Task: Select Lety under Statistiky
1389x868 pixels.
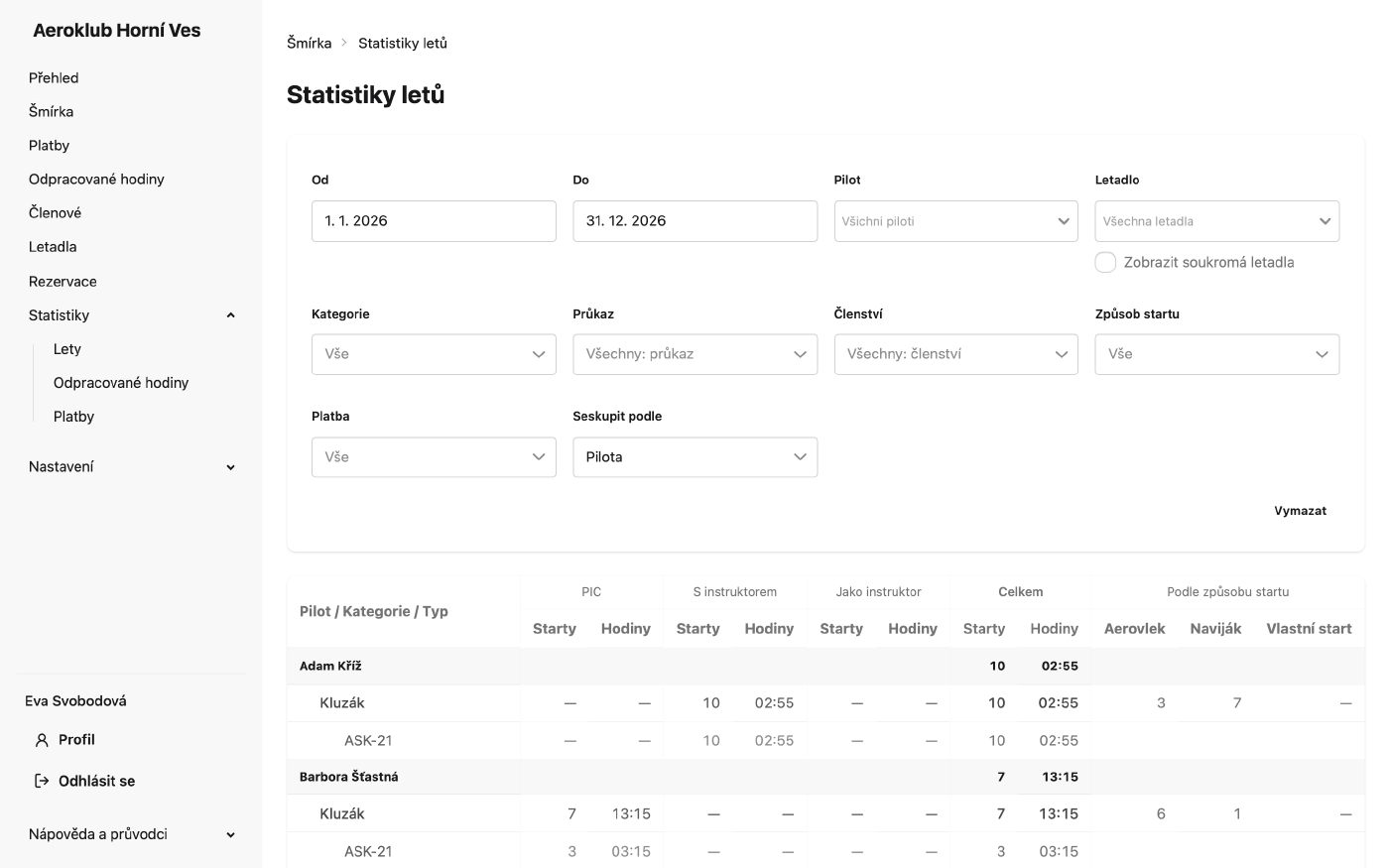Action: [x=67, y=349]
